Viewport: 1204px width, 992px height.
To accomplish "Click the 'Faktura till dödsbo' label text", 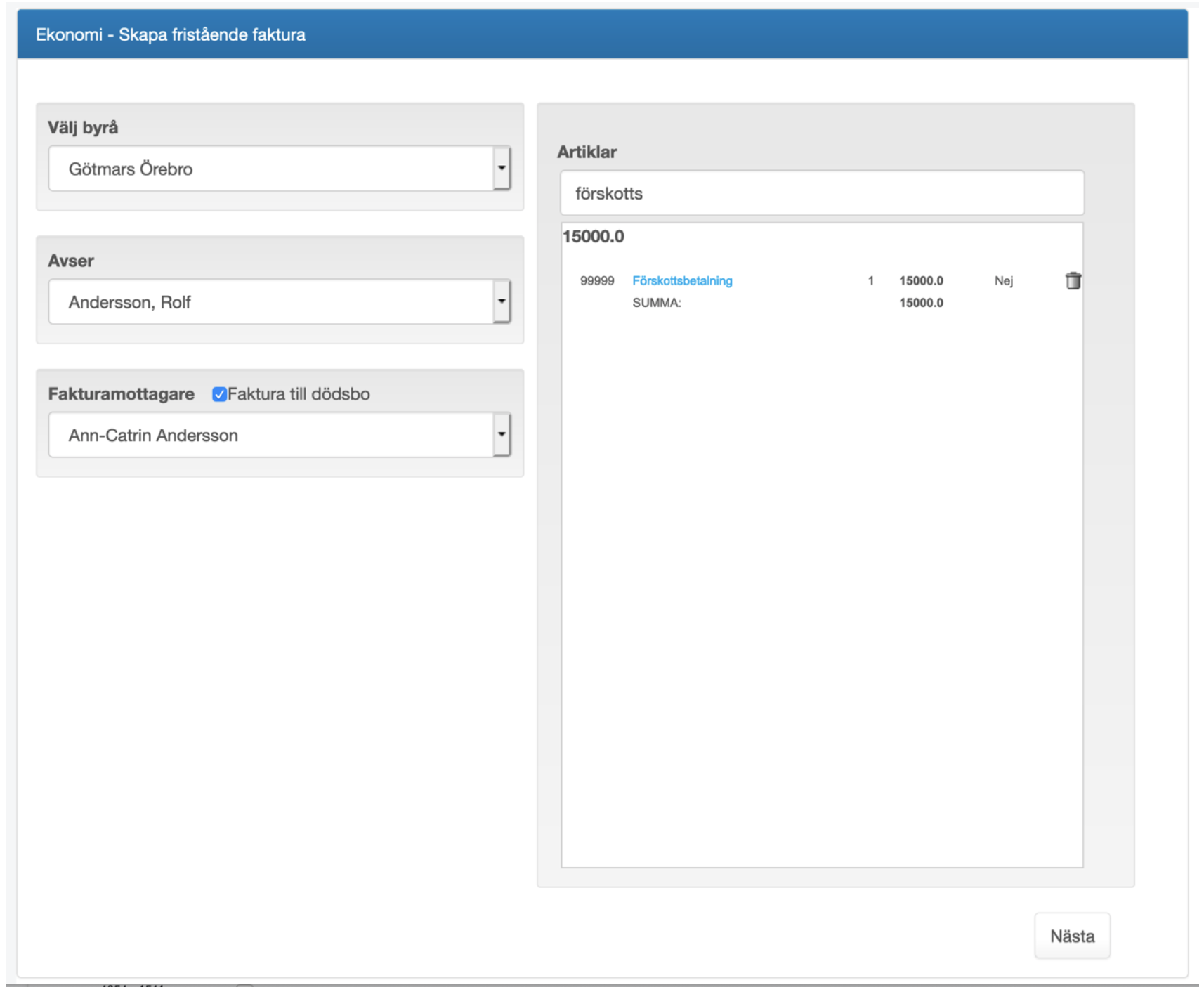I will coord(299,394).
